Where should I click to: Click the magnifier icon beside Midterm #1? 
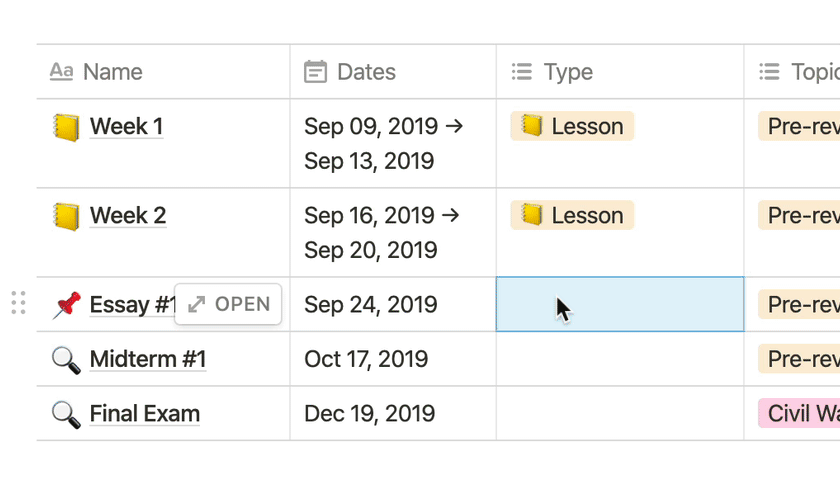tap(66, 359)
